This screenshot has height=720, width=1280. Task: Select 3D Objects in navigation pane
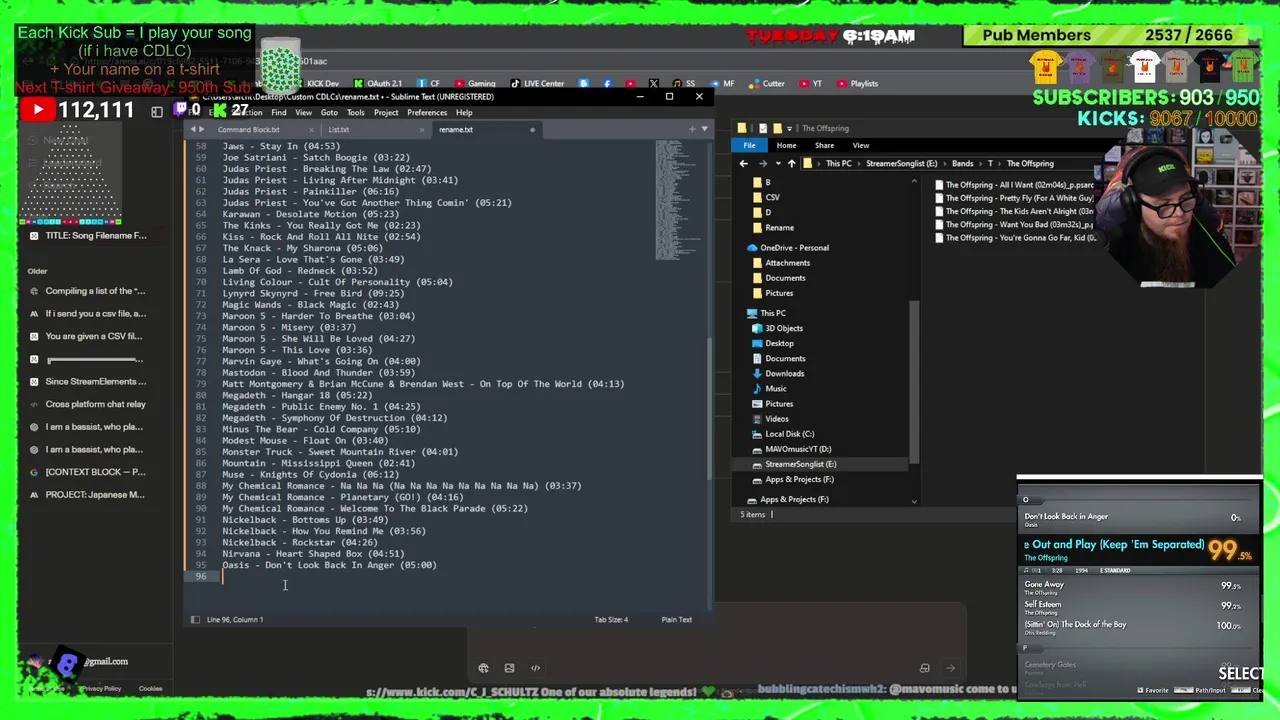[783, 328]
